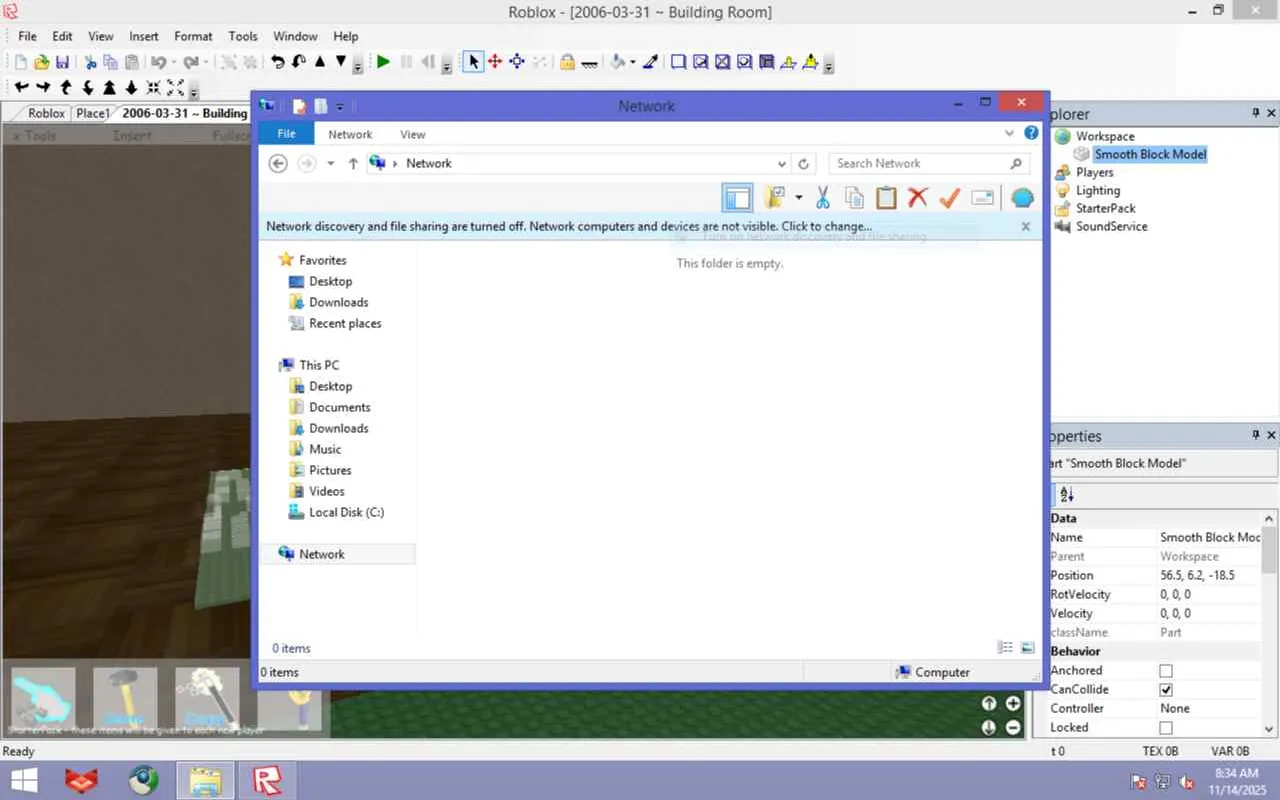Open the address bar history dropdown
The width and height of the screenshot is (1280, 800).
click(x=782, y=163)
